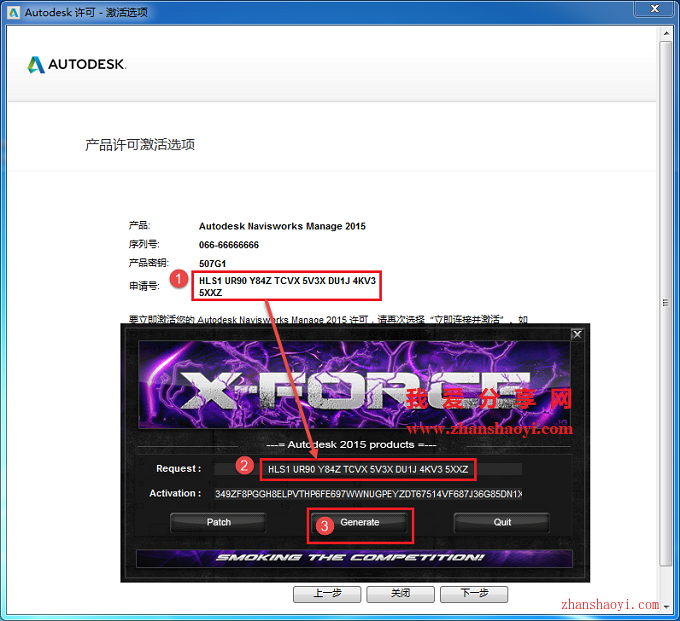Click the serial number 066-66666666
The image size is (680, 621).
(x=229, y=245)
